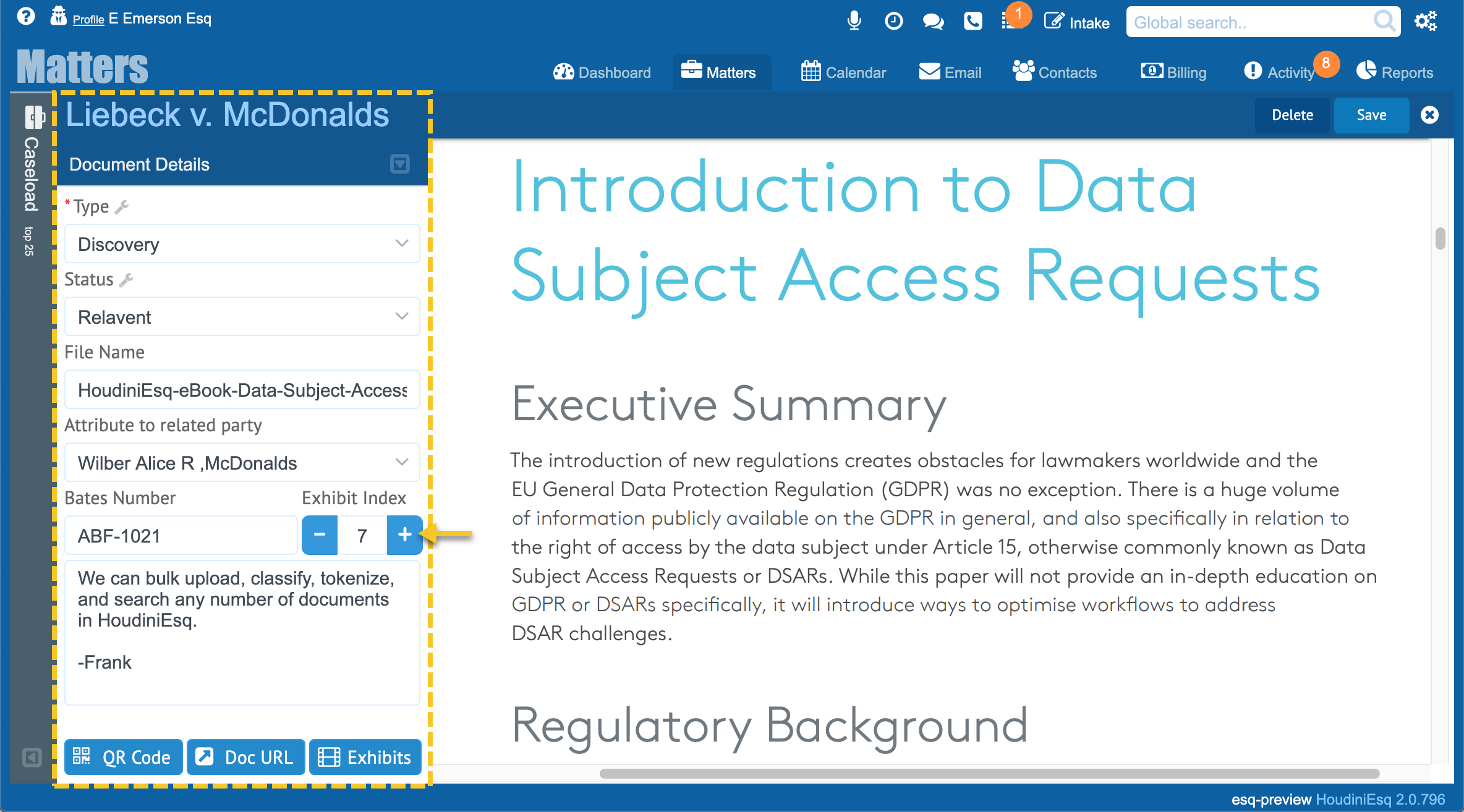
Task: Open the Status dropdown set to Relavent
Action: [242, 317]
